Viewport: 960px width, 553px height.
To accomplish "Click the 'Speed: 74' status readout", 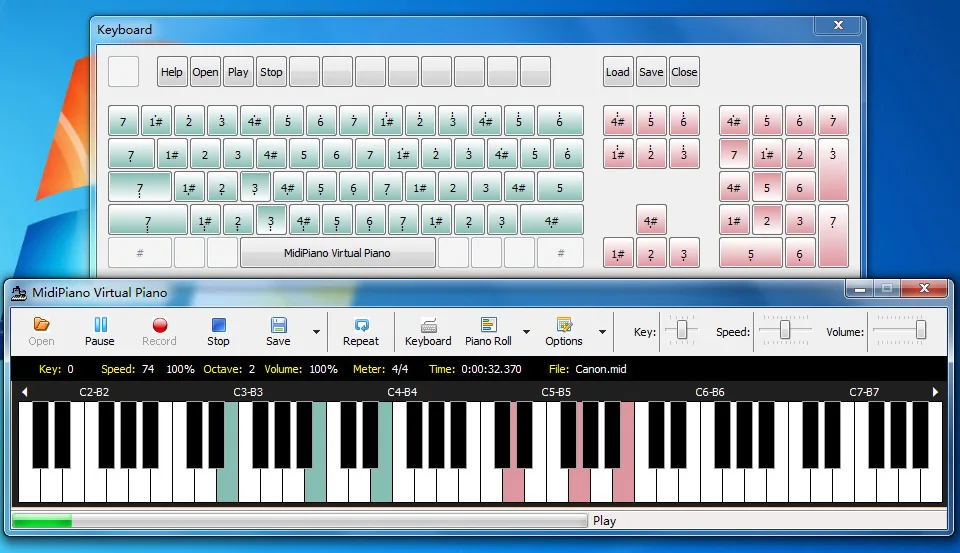I will click(x=127, y=369).
